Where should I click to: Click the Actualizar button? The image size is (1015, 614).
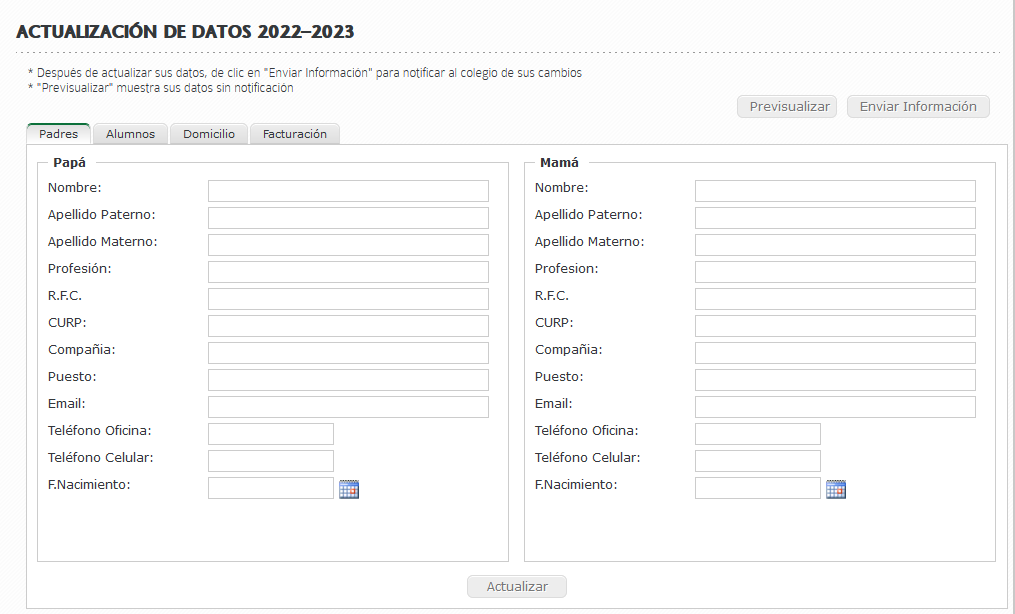(517, 587)
